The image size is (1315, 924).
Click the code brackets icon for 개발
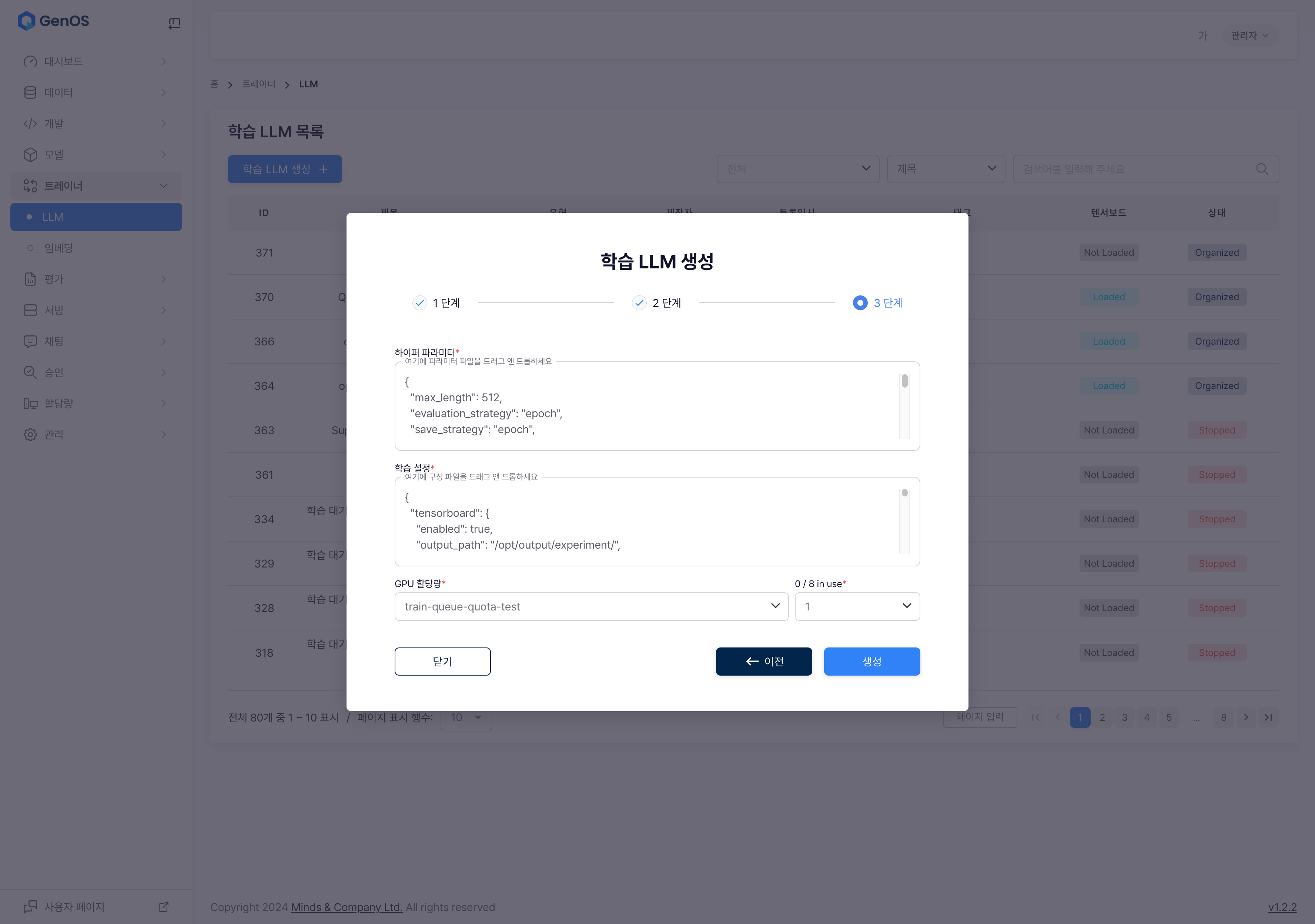coord(30,124)
